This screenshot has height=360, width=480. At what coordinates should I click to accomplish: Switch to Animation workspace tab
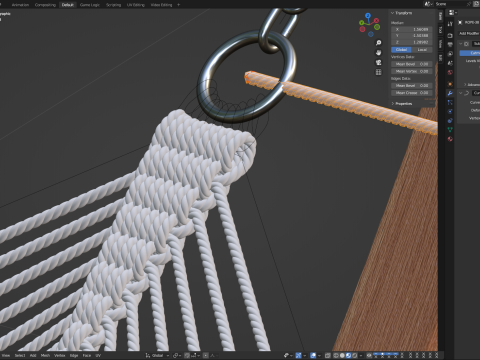(x=20, y=5)
